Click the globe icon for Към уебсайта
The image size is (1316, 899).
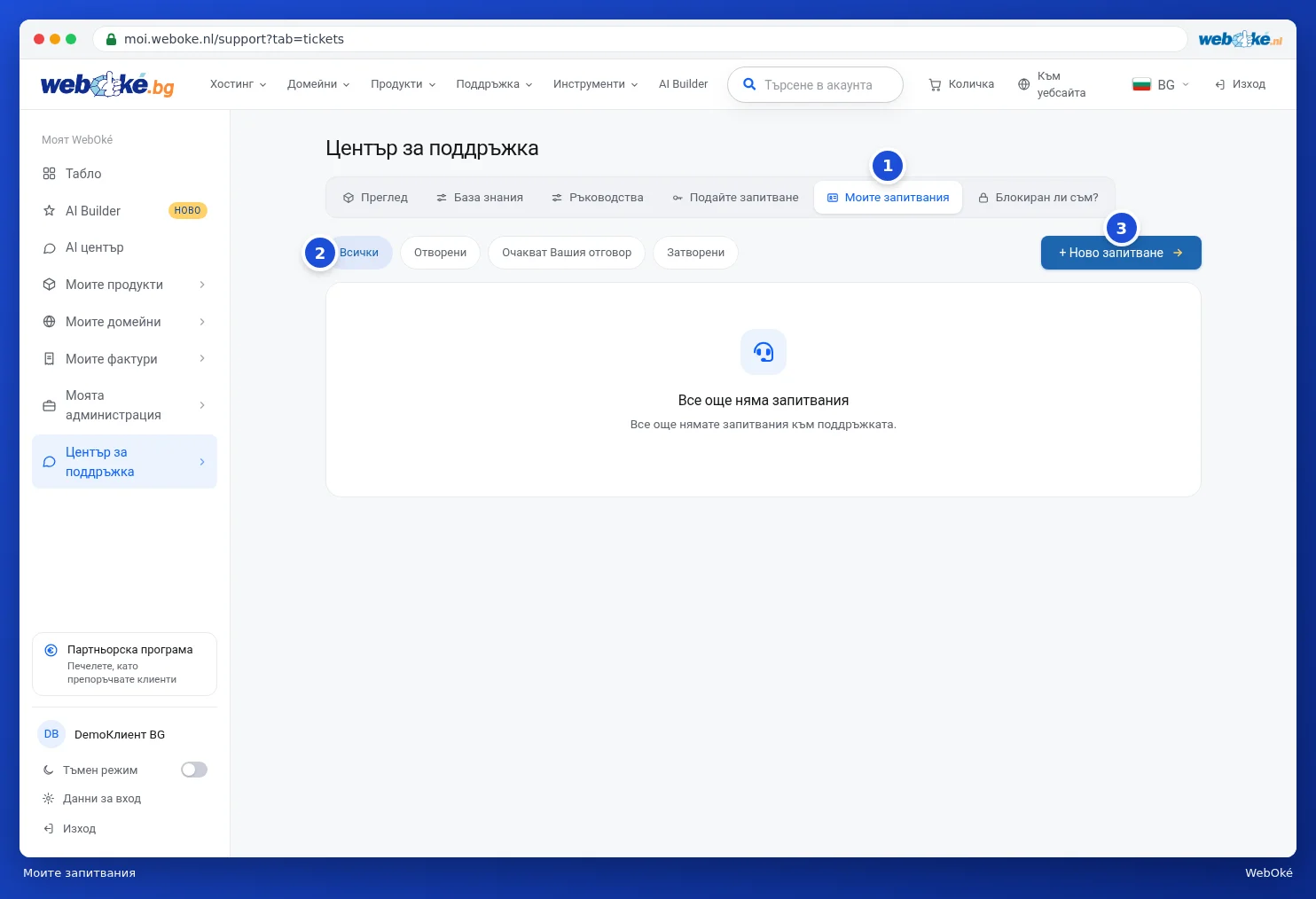tap(1024, 84)
